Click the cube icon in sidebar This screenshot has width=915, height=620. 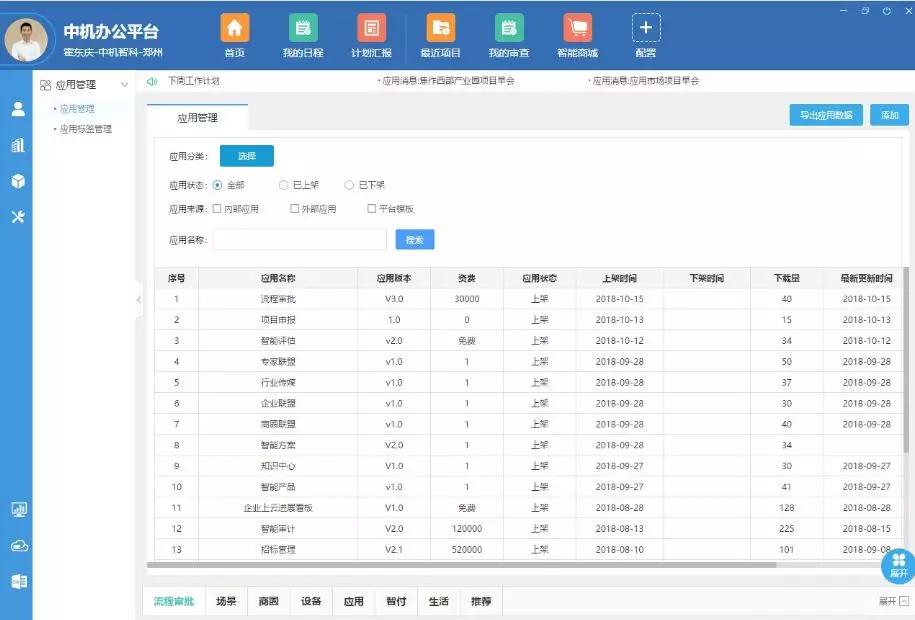tap(18, 181)
